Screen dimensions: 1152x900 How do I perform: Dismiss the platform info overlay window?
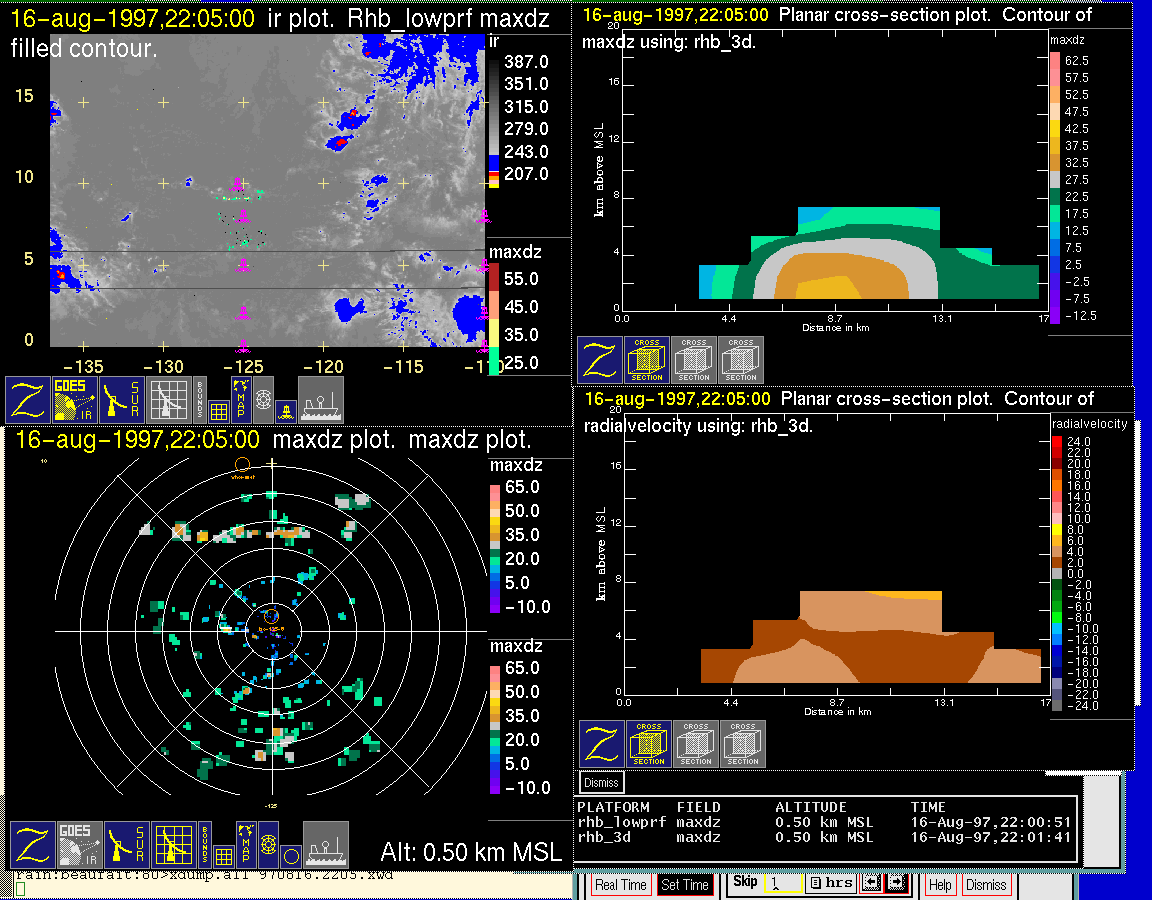tap(601, 782)
